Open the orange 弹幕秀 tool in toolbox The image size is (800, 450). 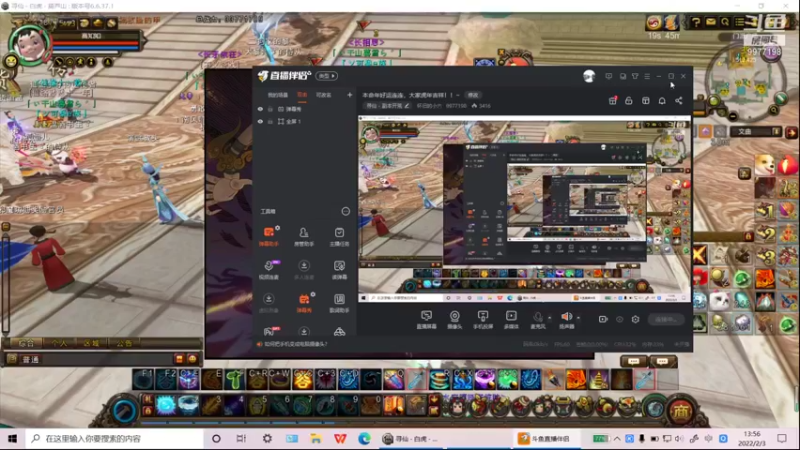pyautogui.click(x=304, y=302)
